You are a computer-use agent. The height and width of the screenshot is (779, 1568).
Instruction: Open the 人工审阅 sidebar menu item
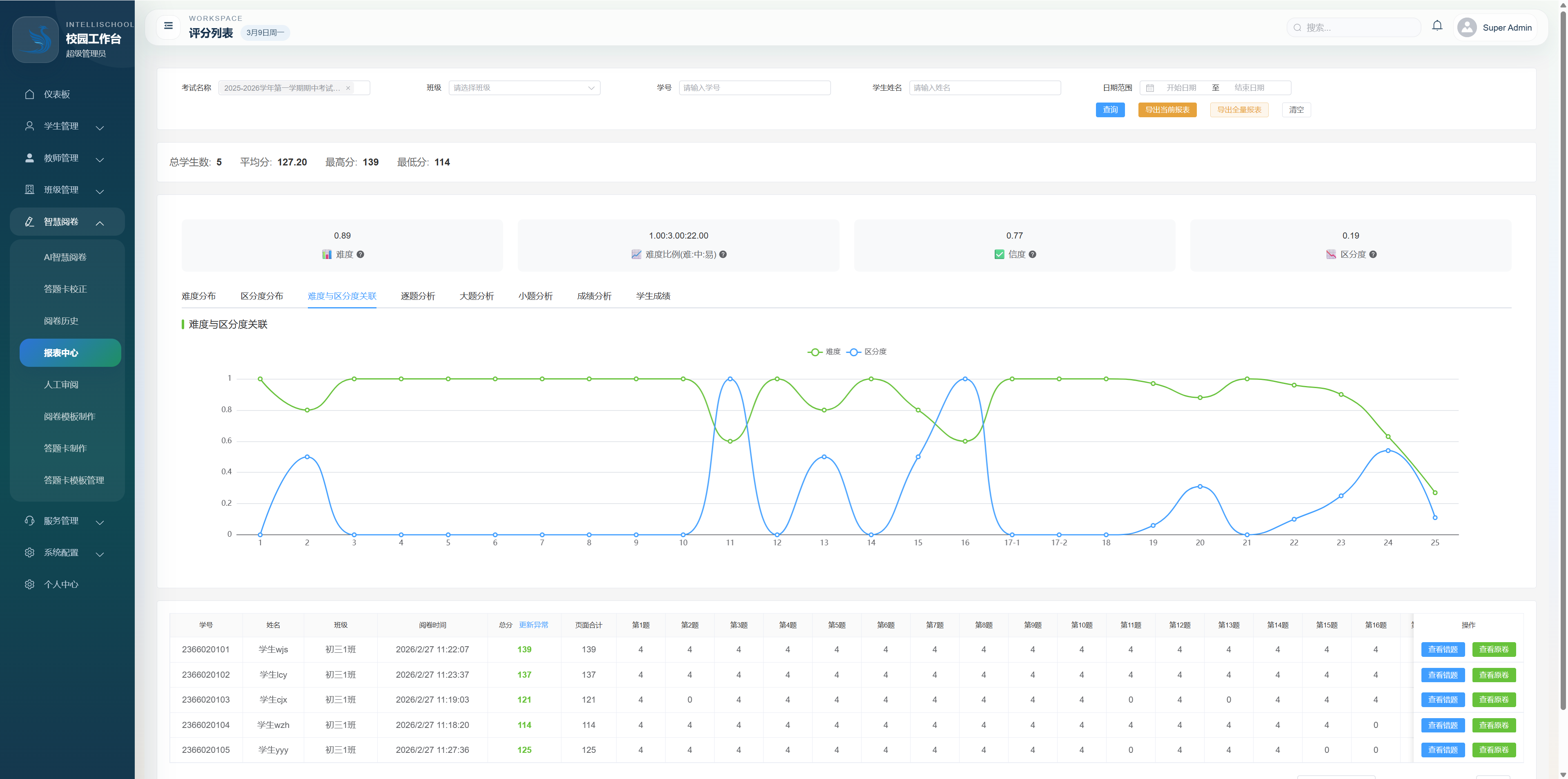(61, 385)
